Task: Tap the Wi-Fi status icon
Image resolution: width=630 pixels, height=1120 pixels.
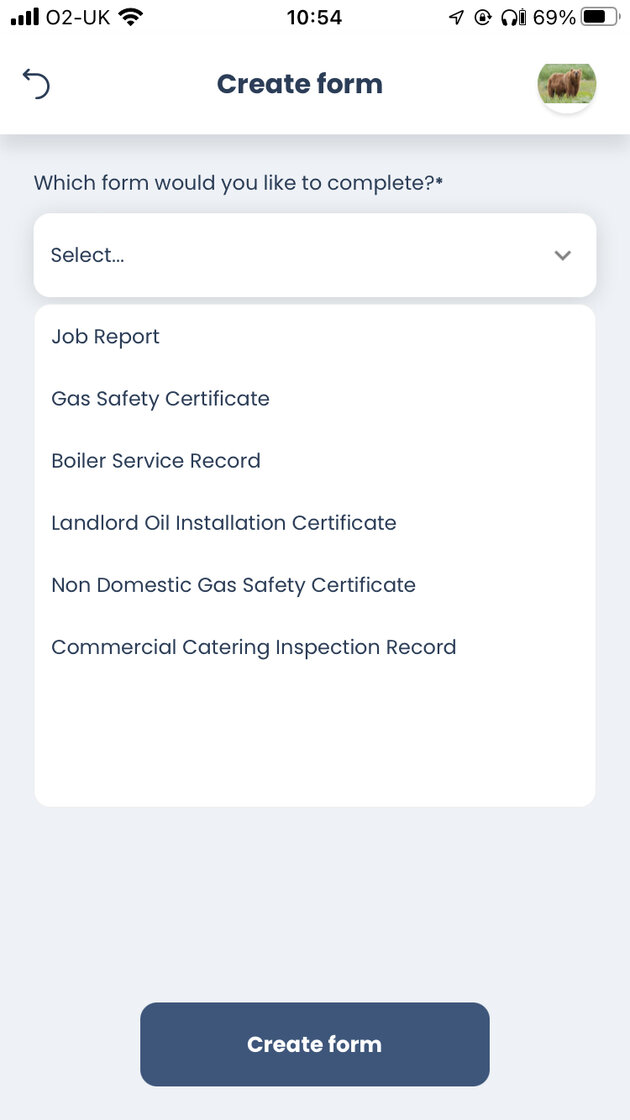Action: (x=130, y=17)
